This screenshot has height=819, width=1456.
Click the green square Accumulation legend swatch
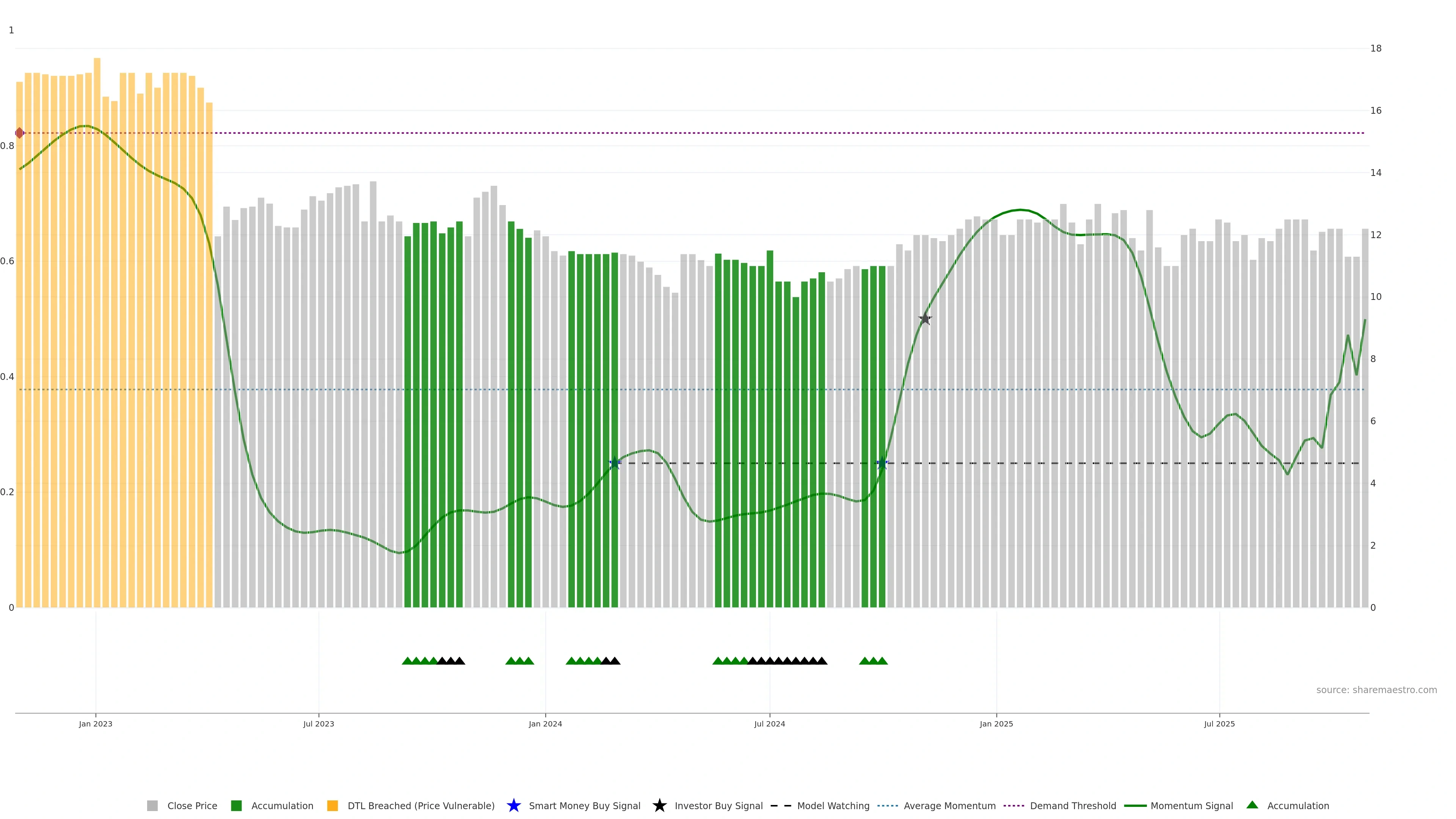coord(236,805)
